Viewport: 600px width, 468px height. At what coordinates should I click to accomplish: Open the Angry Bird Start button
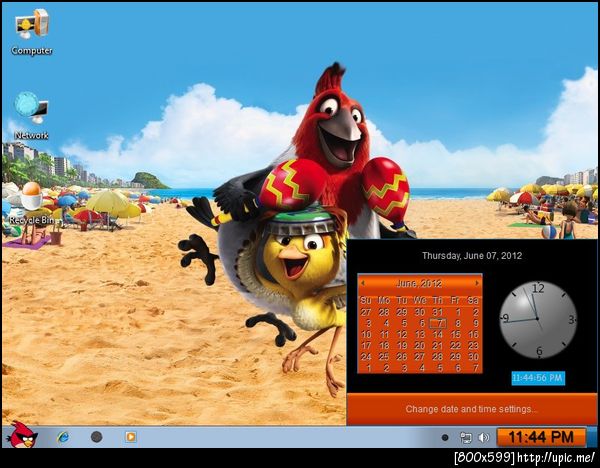point(23,435)
